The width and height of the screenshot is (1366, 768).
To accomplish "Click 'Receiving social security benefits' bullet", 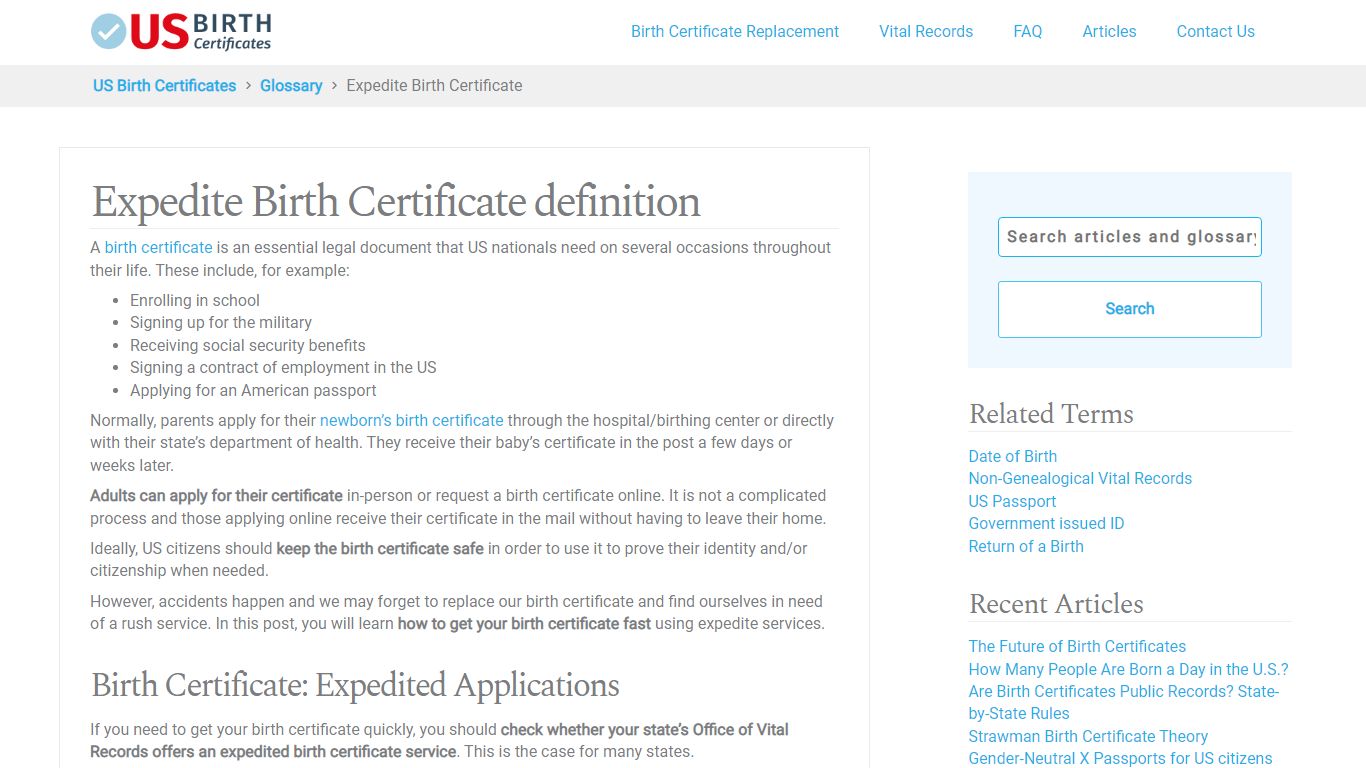I will tap(248, 346).
